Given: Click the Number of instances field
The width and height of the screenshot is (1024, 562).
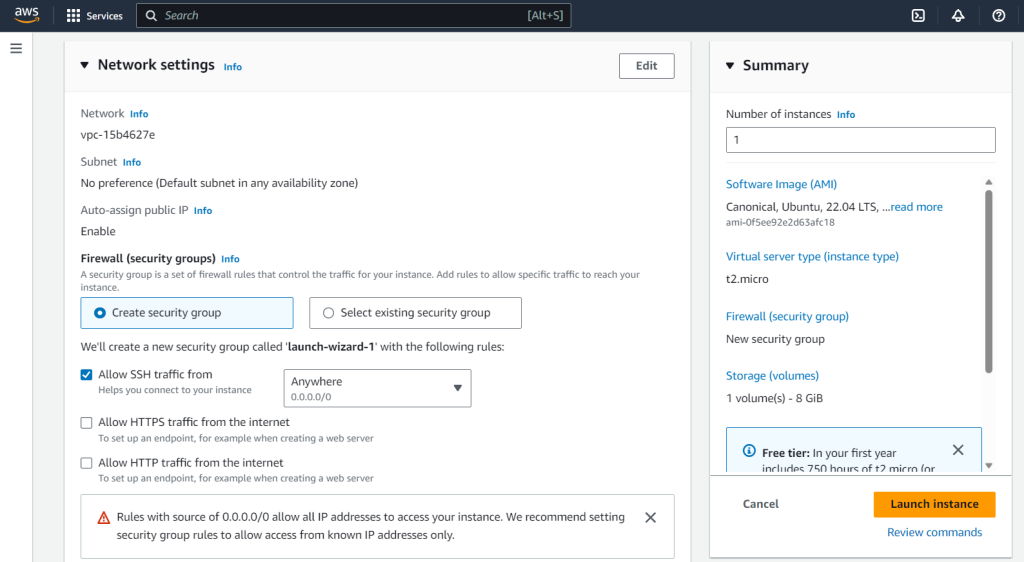Looking at the screenshot, I should (860, 140).
